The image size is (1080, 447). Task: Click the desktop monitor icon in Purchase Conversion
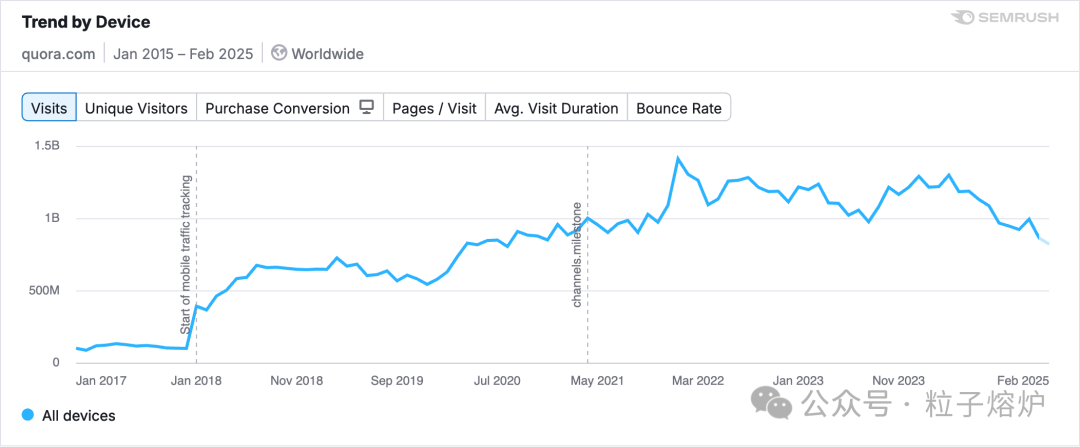367,107
